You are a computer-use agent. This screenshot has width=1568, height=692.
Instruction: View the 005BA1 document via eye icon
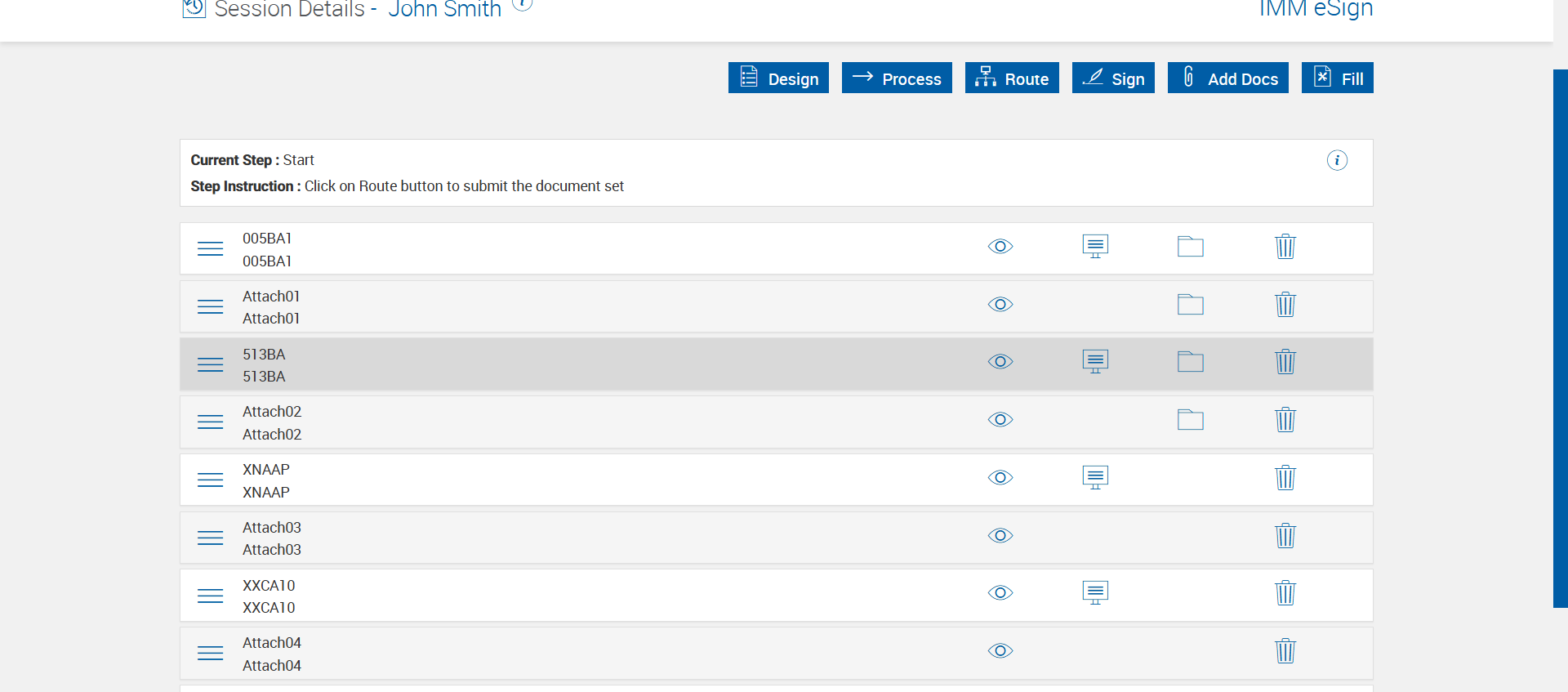pyautogui.click(x=1000, y=247)
